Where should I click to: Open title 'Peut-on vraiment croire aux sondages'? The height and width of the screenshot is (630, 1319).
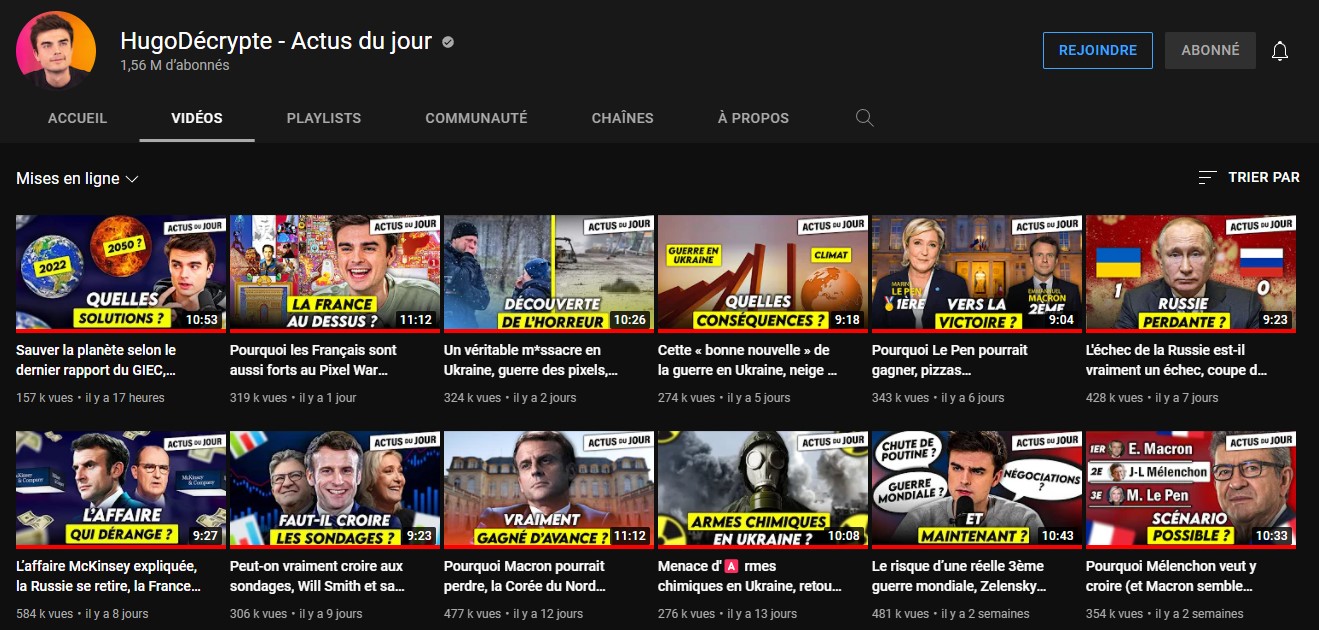point(318,576)
